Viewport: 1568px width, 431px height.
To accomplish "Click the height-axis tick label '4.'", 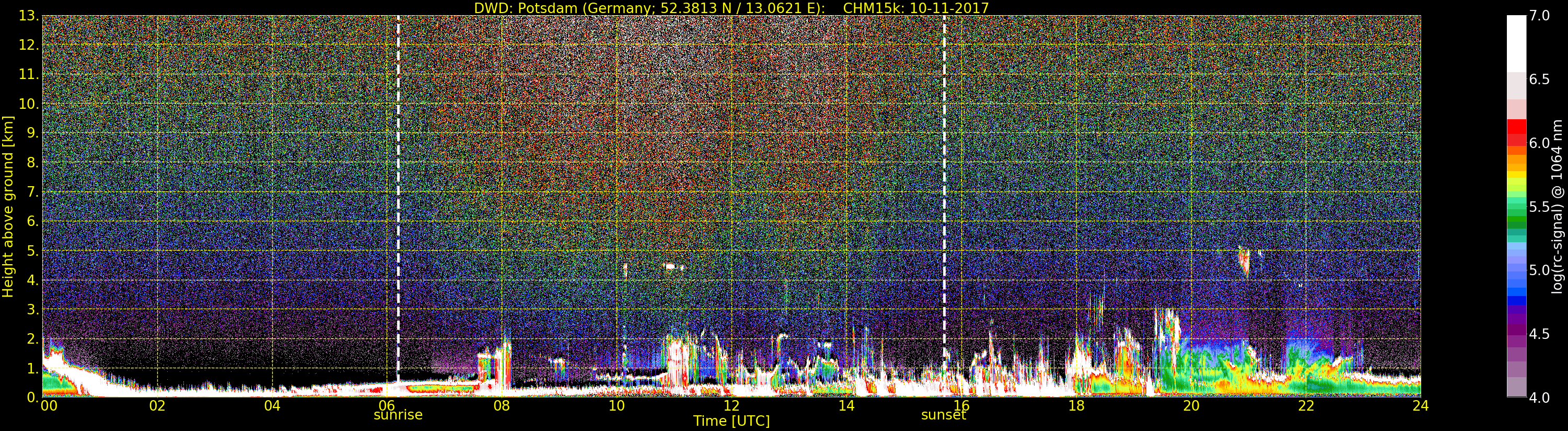I will [x=33, y=280].
